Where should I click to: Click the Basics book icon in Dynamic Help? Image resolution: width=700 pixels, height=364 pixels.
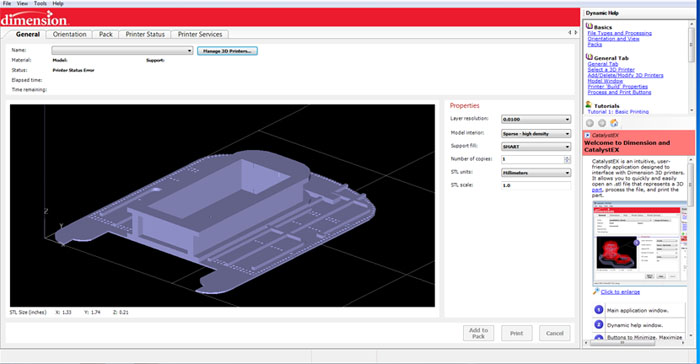tap(589, 26)
